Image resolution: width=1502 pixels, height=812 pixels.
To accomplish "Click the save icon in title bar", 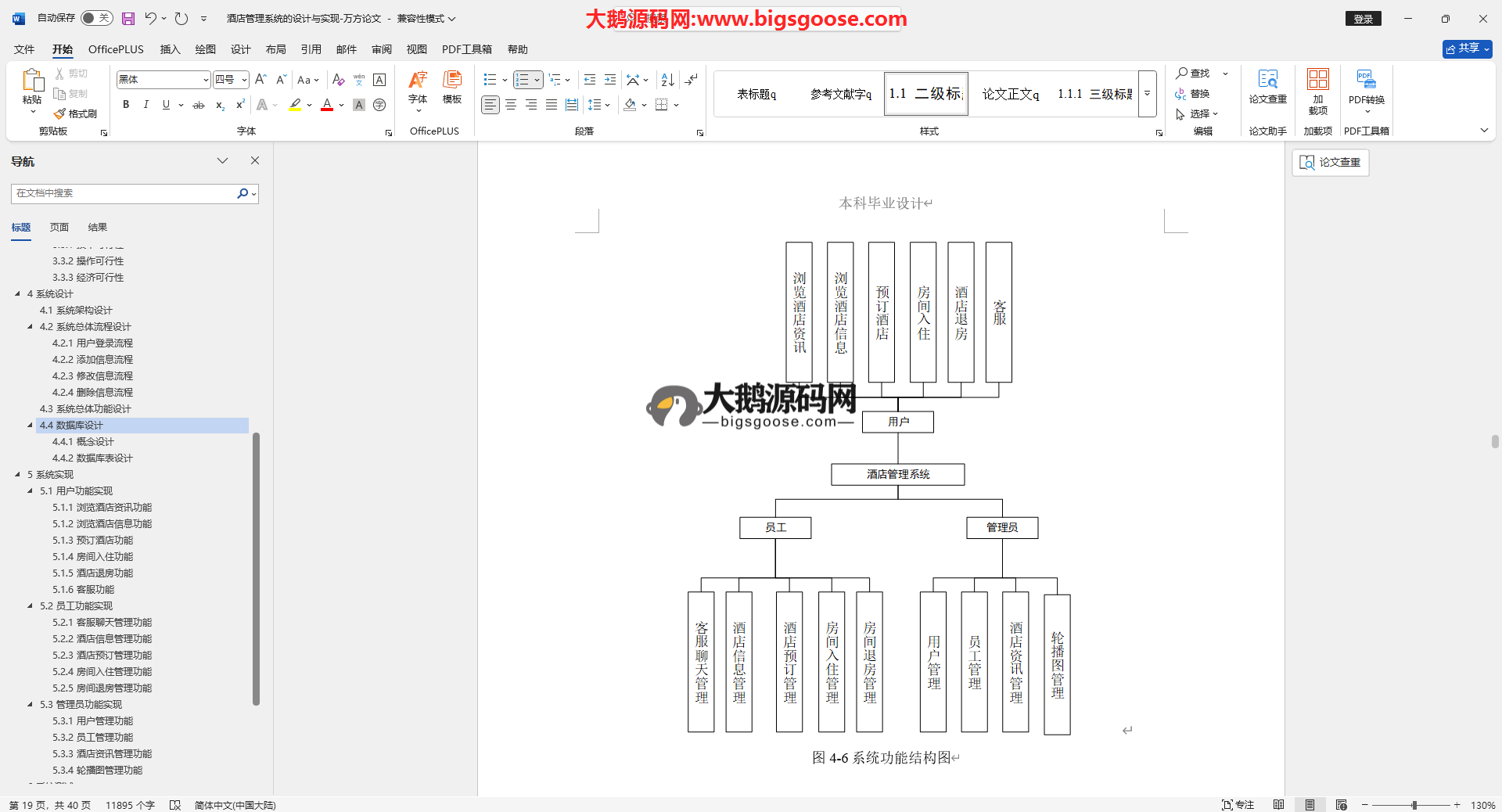I will pyautogui.click(x=128, y=18).
